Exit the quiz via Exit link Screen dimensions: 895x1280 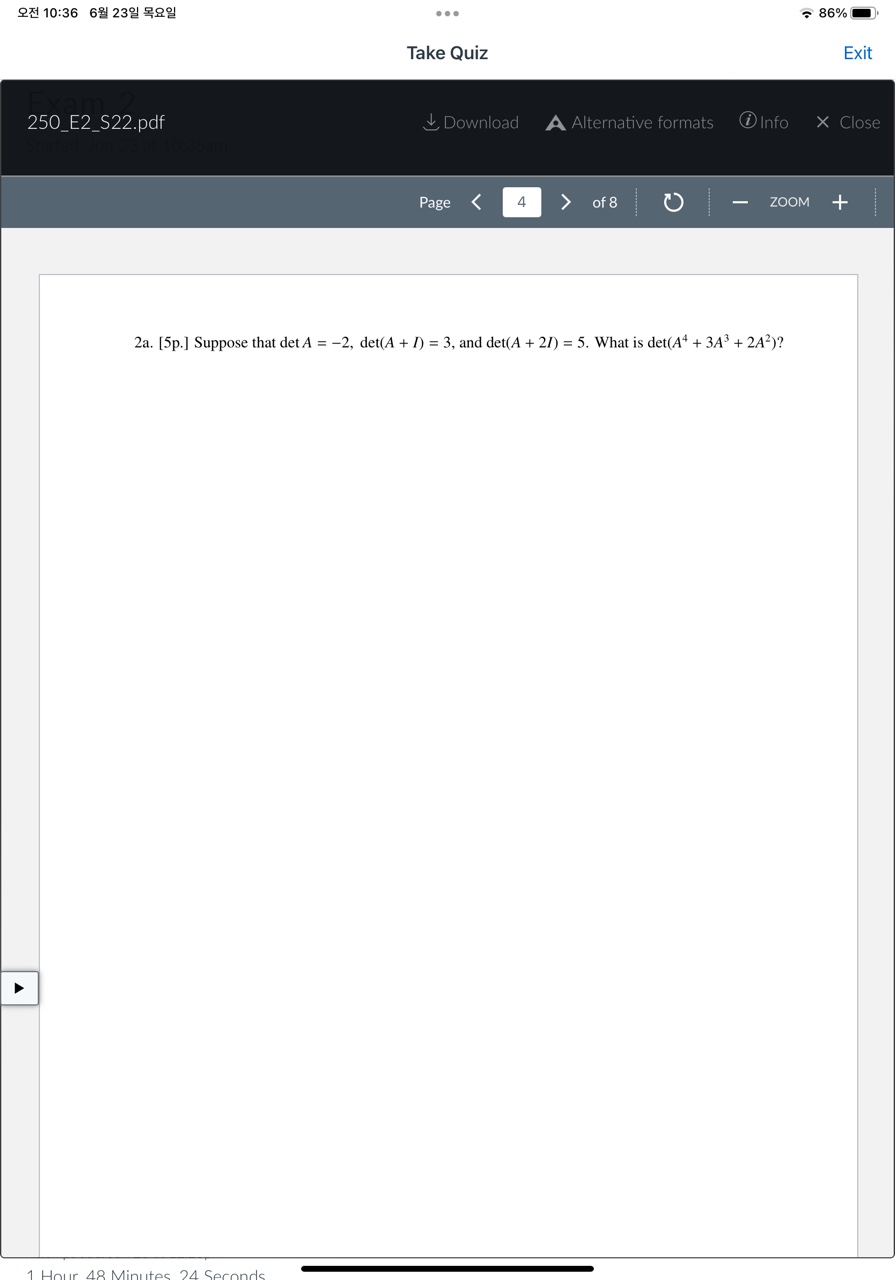coord(858,53)
